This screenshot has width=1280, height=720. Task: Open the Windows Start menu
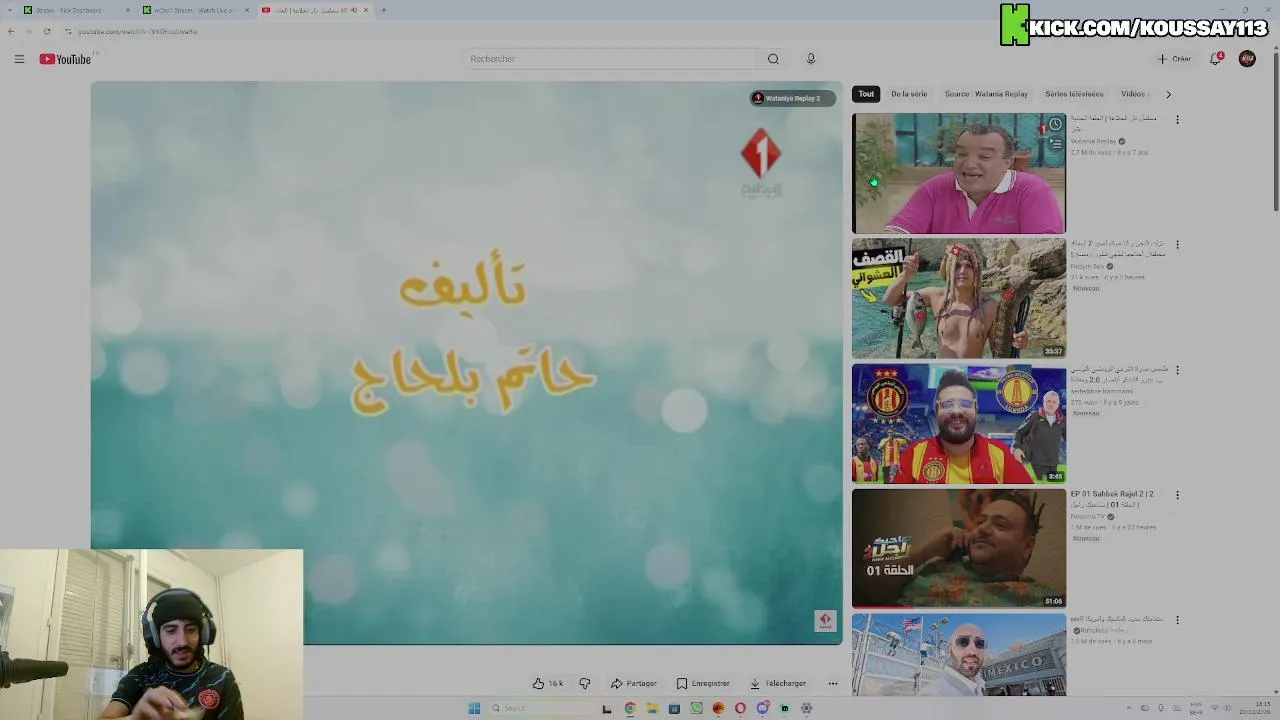[x=474, y=708]
